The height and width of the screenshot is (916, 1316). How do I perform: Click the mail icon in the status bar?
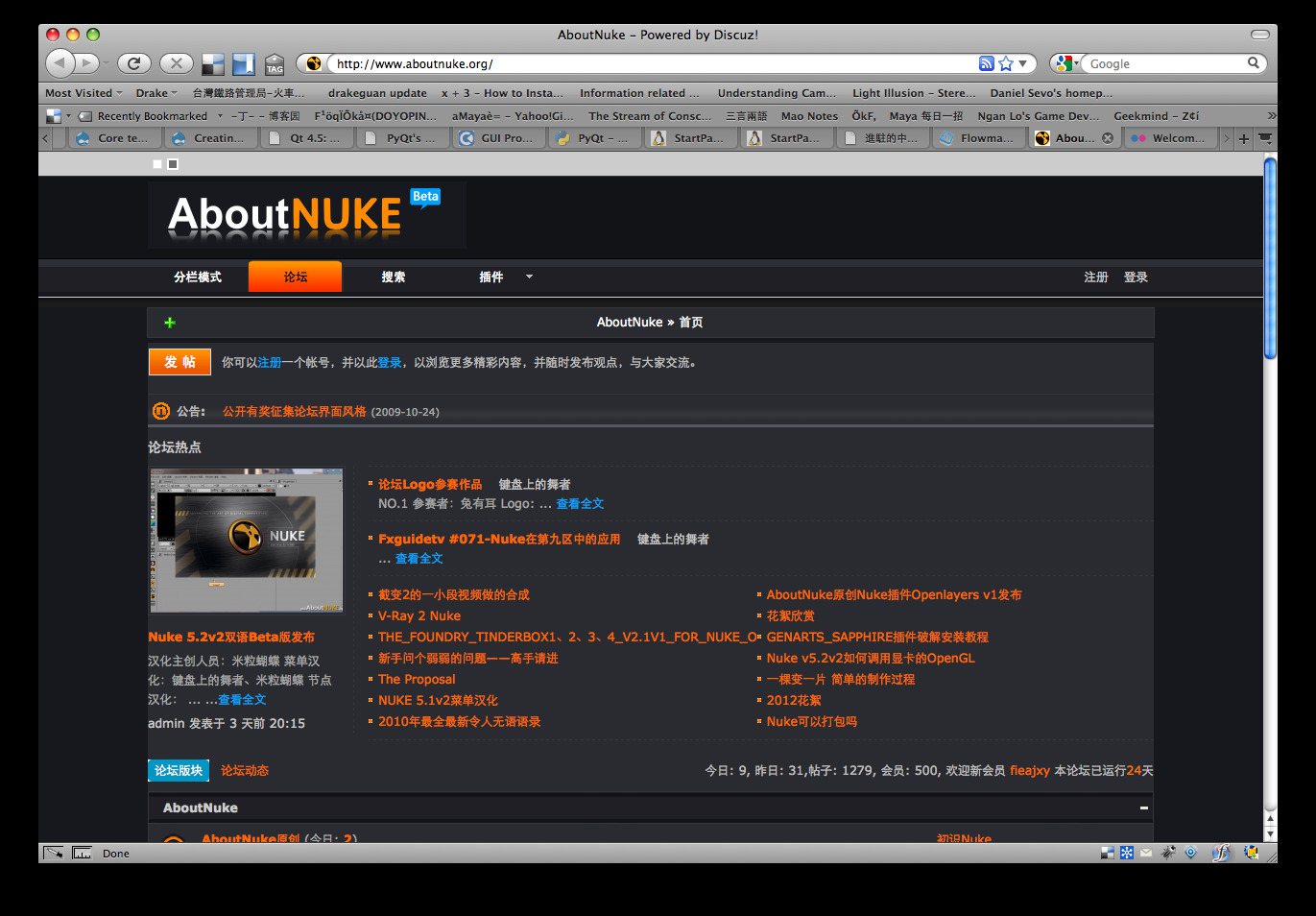coord(1146,853)
